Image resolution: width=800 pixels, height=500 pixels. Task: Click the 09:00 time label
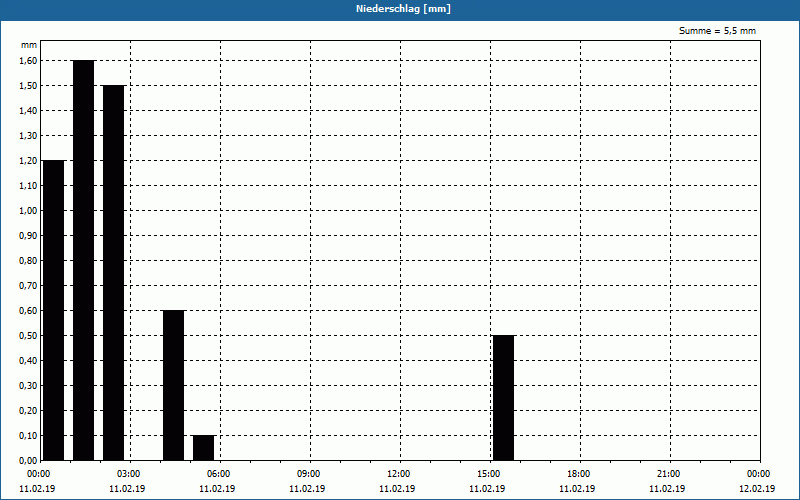tap(309, 474)
